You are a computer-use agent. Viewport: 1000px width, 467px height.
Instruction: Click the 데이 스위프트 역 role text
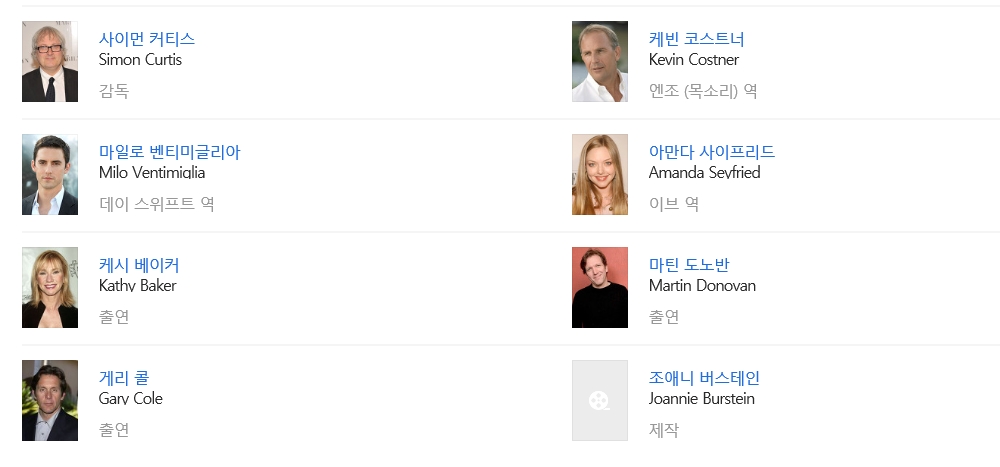[157, 204]
